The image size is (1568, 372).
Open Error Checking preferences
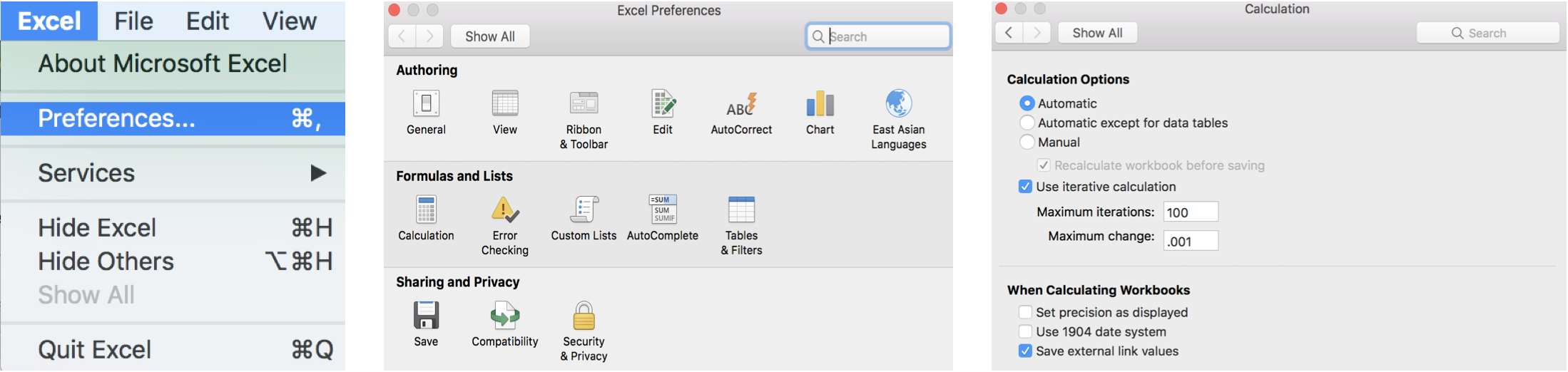(505, 210)
